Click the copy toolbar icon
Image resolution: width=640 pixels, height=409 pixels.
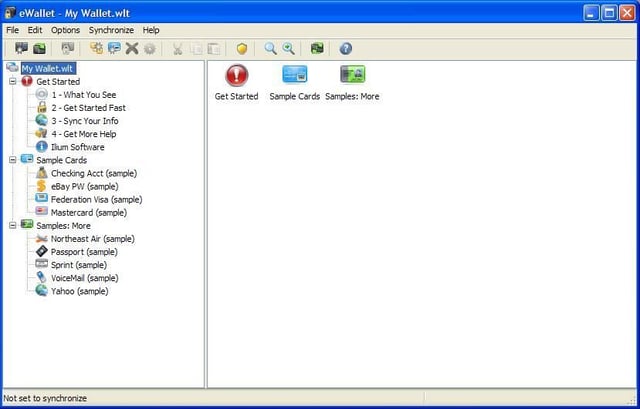click(196, 49)
